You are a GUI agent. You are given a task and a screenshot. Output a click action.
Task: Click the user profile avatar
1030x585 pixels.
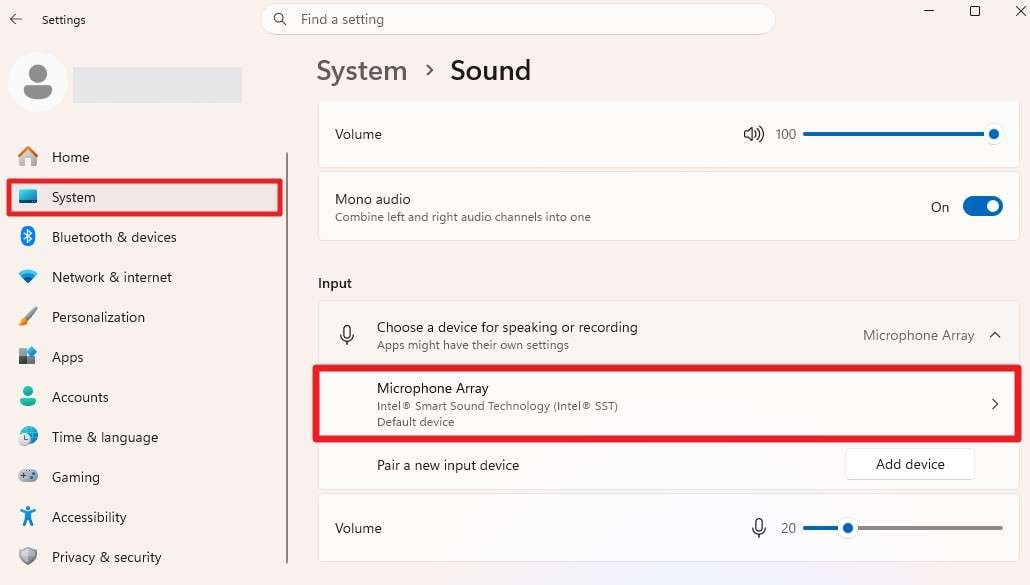[x=38, y=82]
